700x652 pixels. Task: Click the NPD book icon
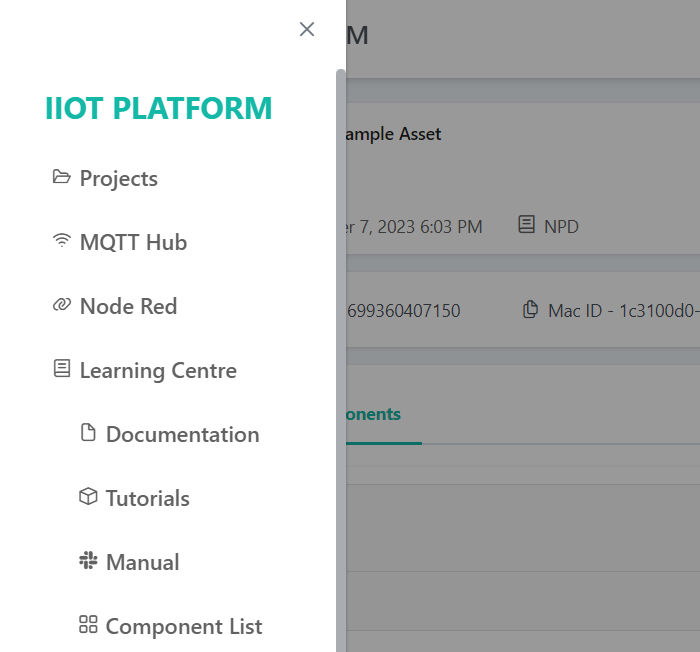(526, 225)
